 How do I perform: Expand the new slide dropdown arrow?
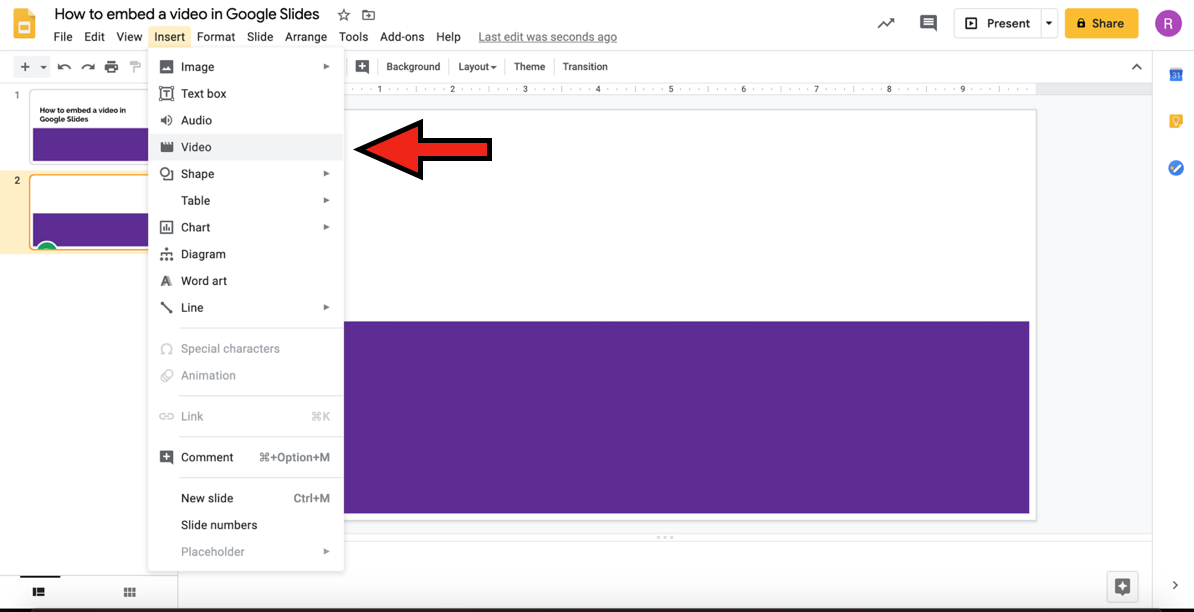tap(43, 67)
